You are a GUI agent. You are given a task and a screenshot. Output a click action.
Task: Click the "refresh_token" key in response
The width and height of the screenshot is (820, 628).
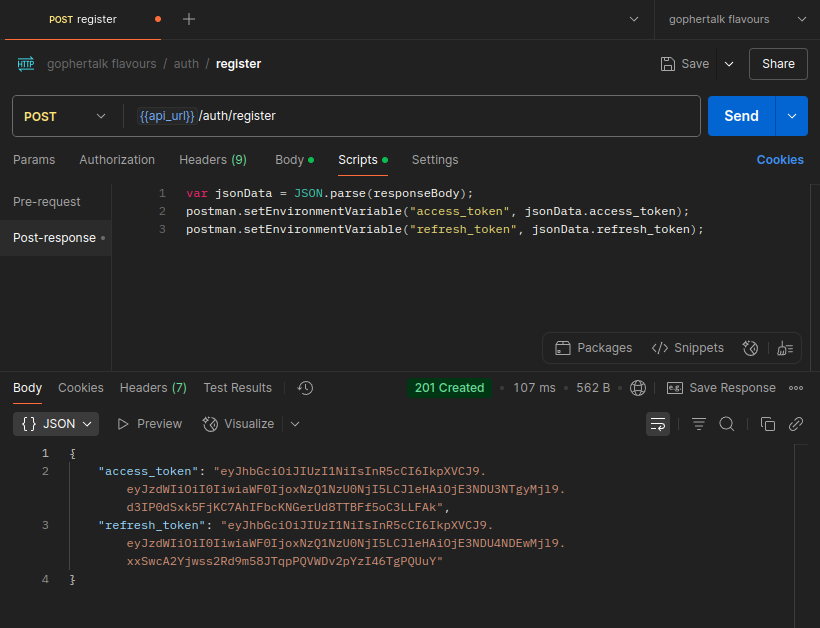152,525
